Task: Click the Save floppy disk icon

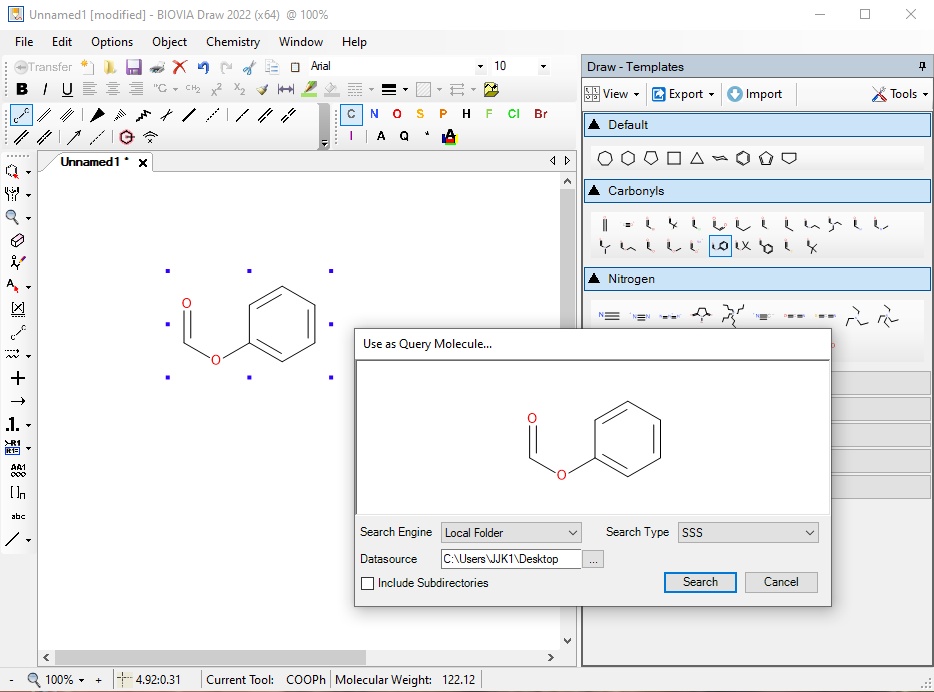Action: [x=133, y=67]
